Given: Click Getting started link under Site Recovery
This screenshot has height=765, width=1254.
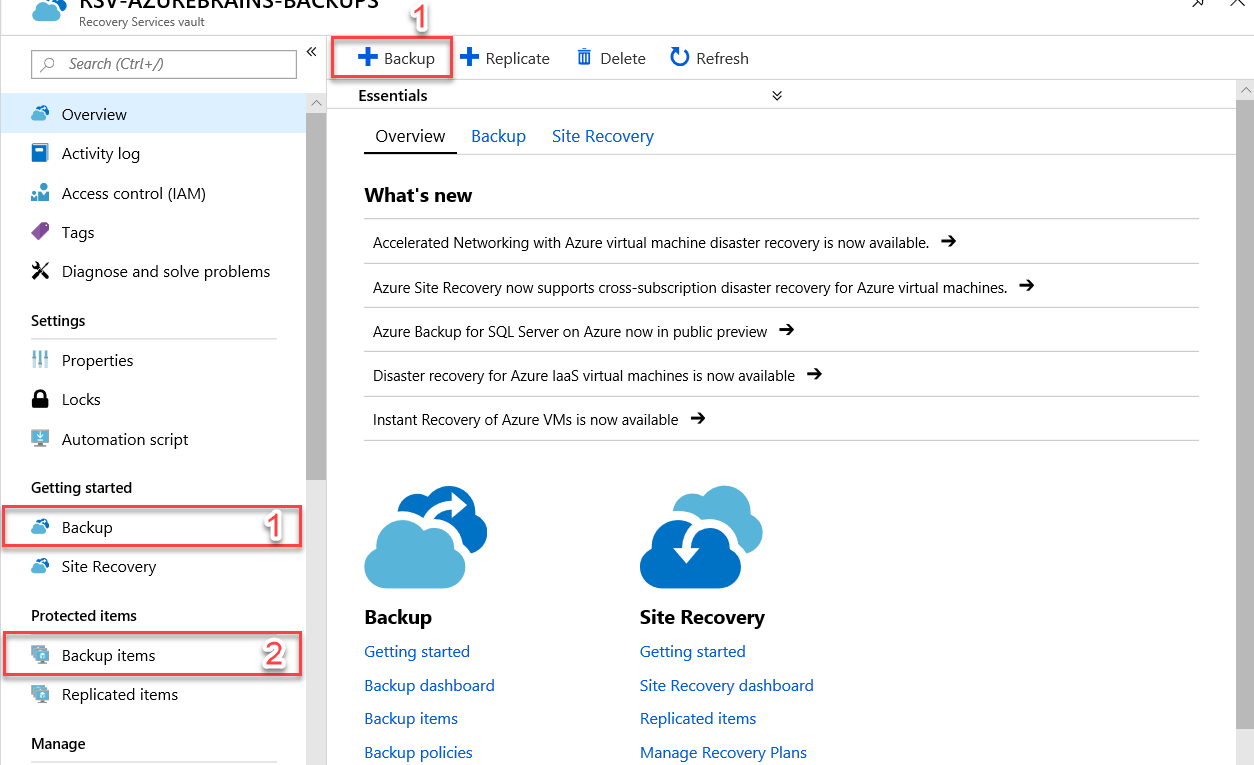Looking at the screenshot, I should point(693,651).
